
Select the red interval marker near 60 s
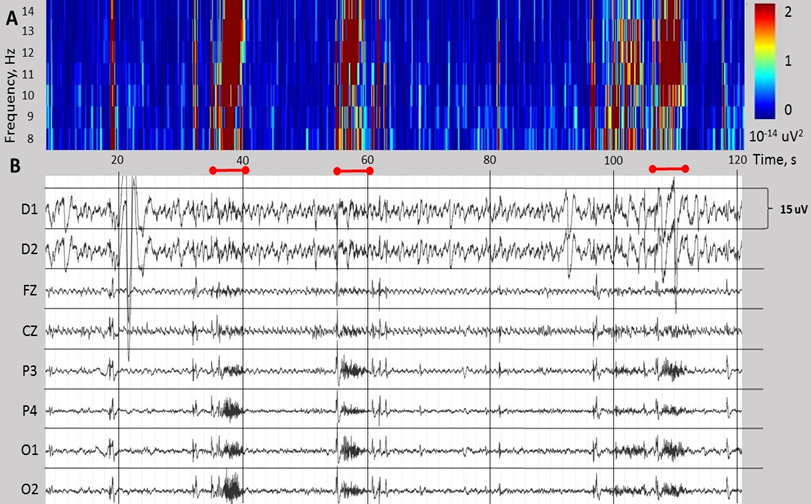353,171
